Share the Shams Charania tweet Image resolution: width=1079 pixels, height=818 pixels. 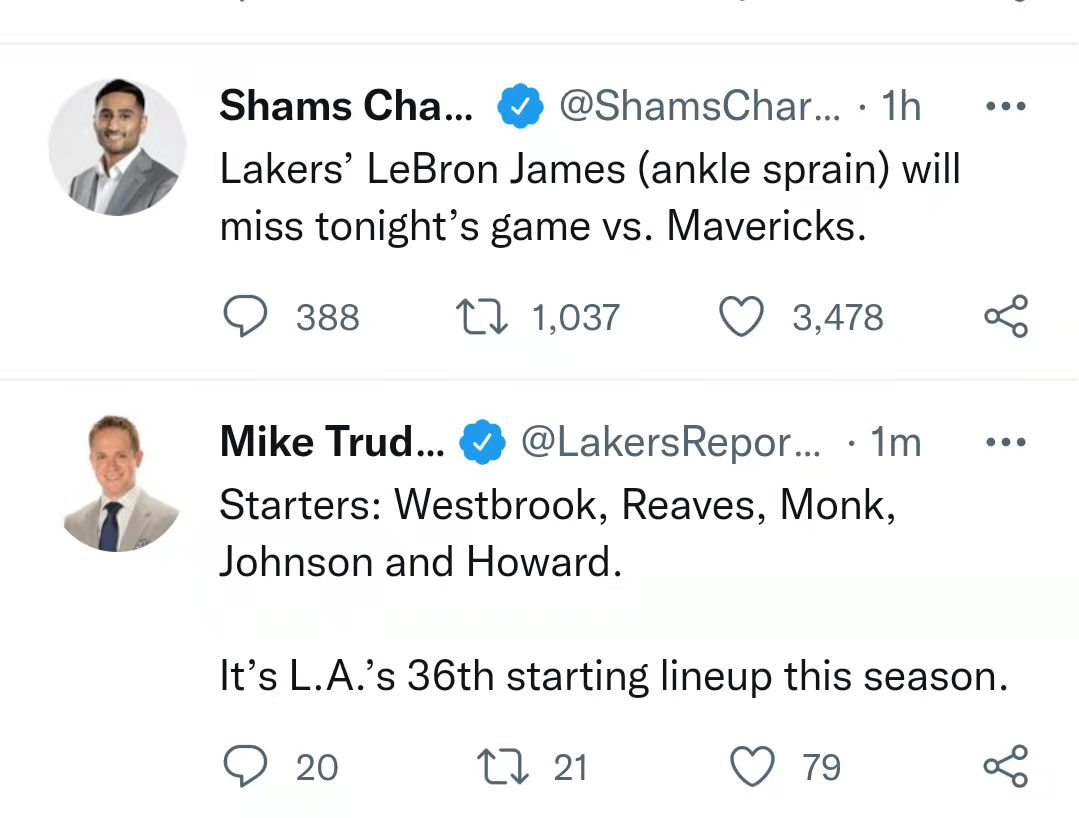click(1006, 316)
